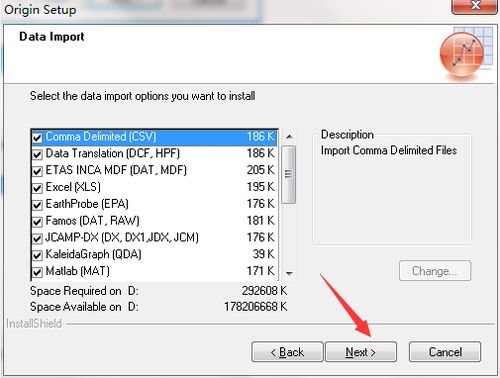The width and height of the screenshot is (500, 378).
Task: Select the EarthProbe (EPA) row text
Action: coord(87,204)
